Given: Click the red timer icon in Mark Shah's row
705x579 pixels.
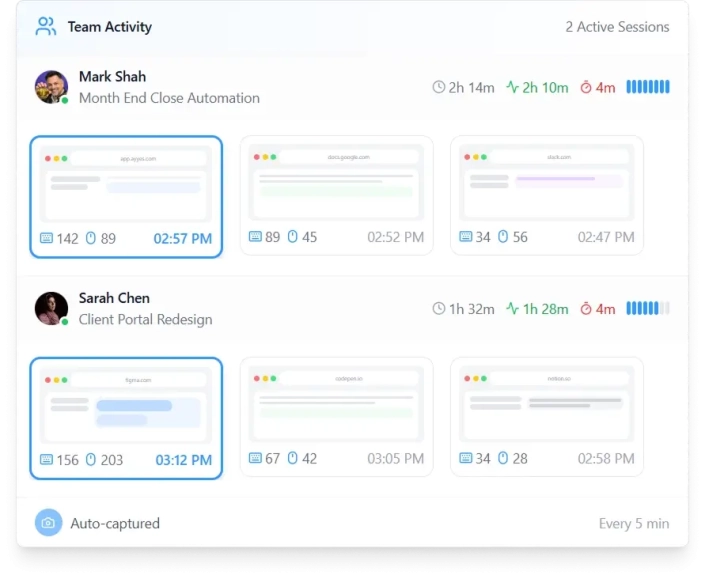Looking at the screenshot, I should click(586, 87).
